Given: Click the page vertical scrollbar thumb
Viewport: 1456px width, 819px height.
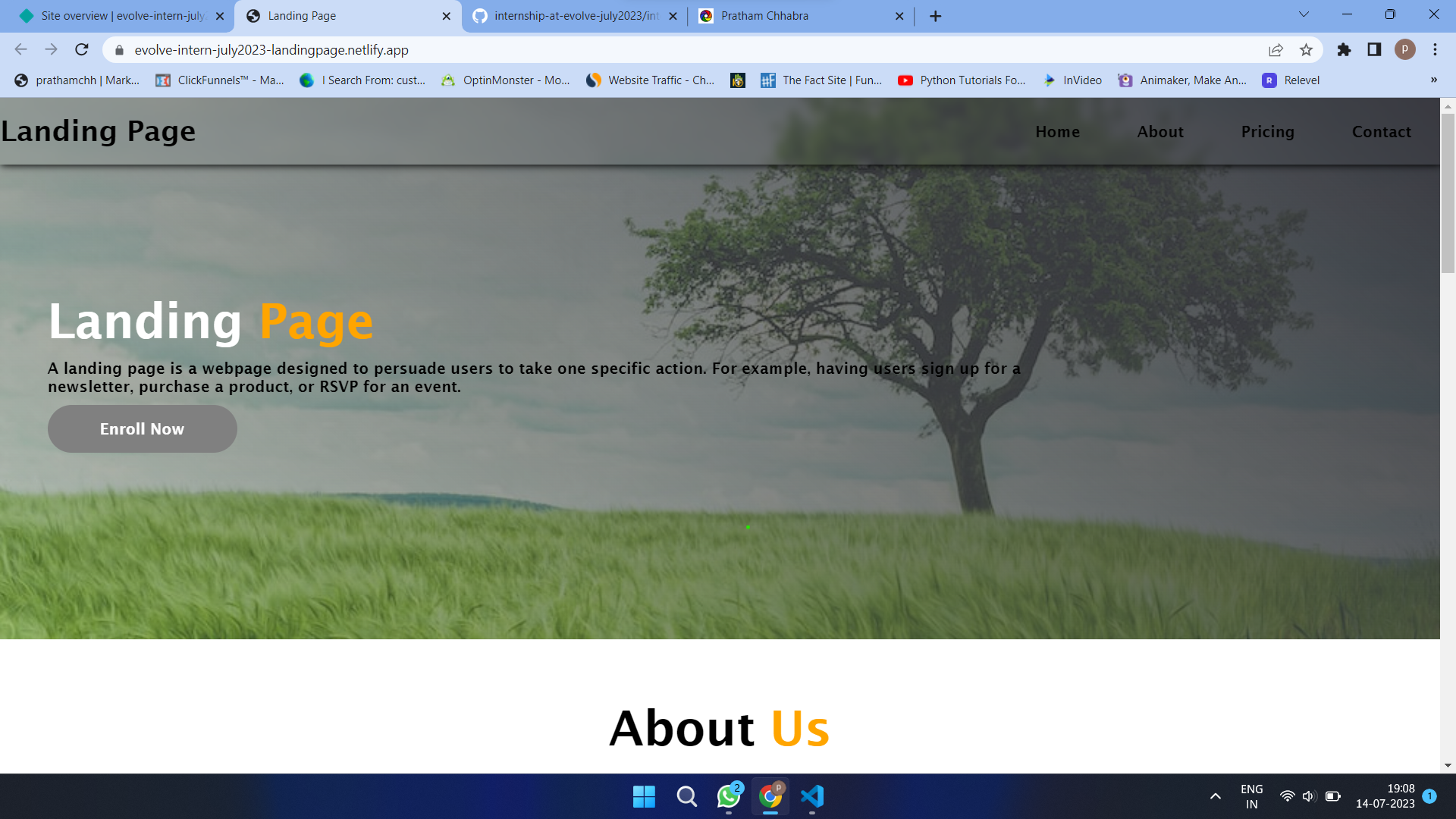Looking at the screenshot, I should point(1448,193).
